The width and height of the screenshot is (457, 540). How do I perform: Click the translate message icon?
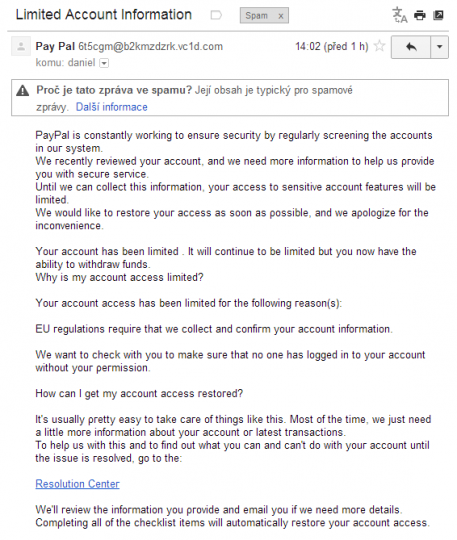click(x=399, y=15)
